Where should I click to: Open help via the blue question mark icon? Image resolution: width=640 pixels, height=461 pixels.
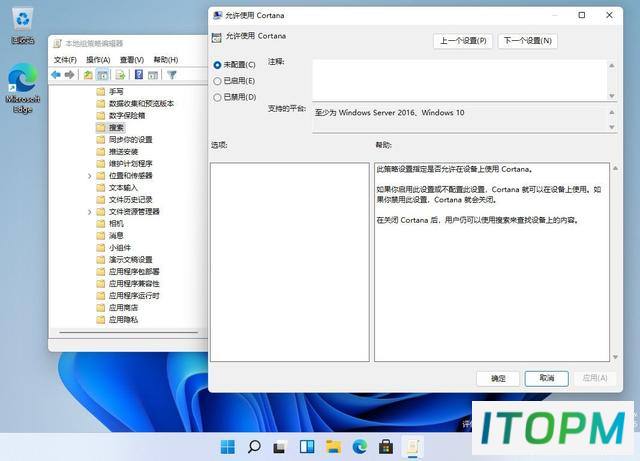[139, 74]
